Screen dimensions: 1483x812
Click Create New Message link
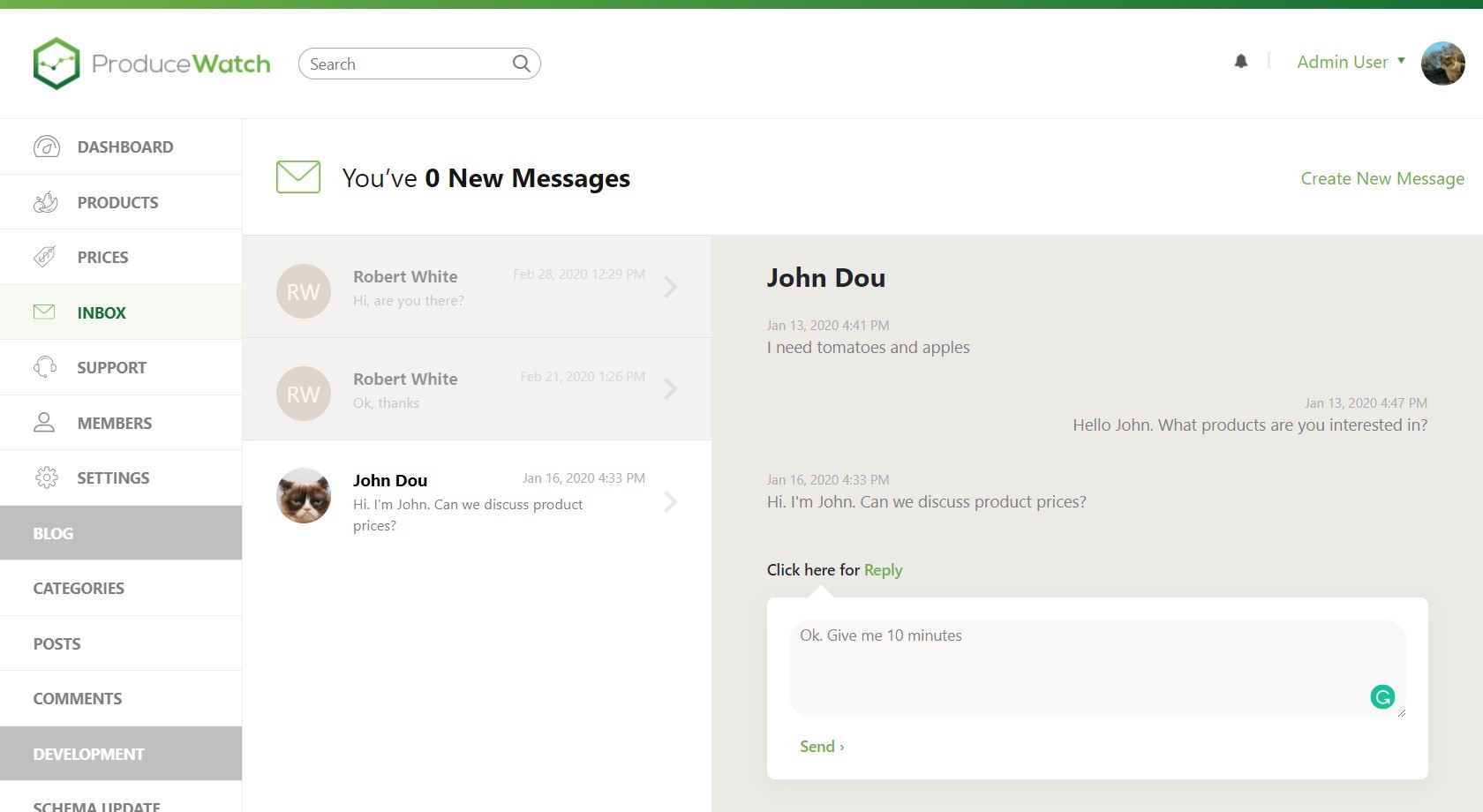(1381, 178)
